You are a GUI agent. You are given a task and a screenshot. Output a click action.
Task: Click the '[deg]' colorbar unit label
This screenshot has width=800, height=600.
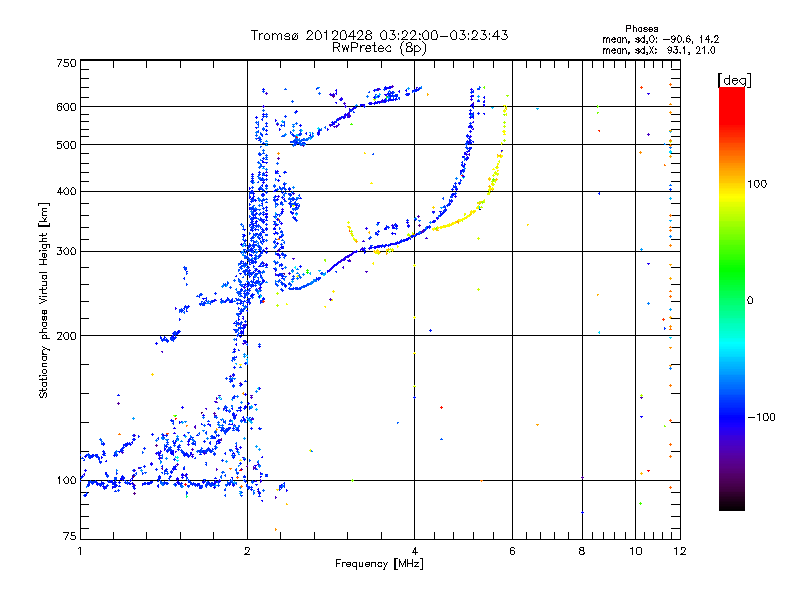(734, 80)
